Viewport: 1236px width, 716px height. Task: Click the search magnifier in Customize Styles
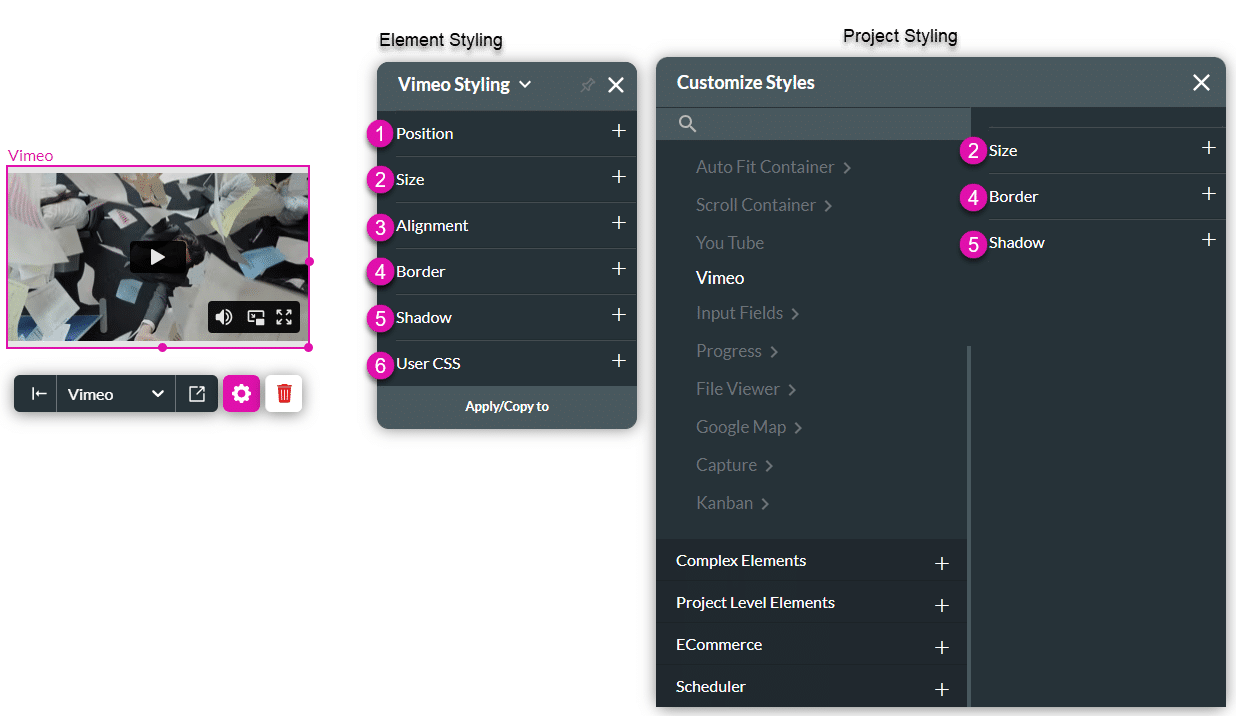coord(686,123)
